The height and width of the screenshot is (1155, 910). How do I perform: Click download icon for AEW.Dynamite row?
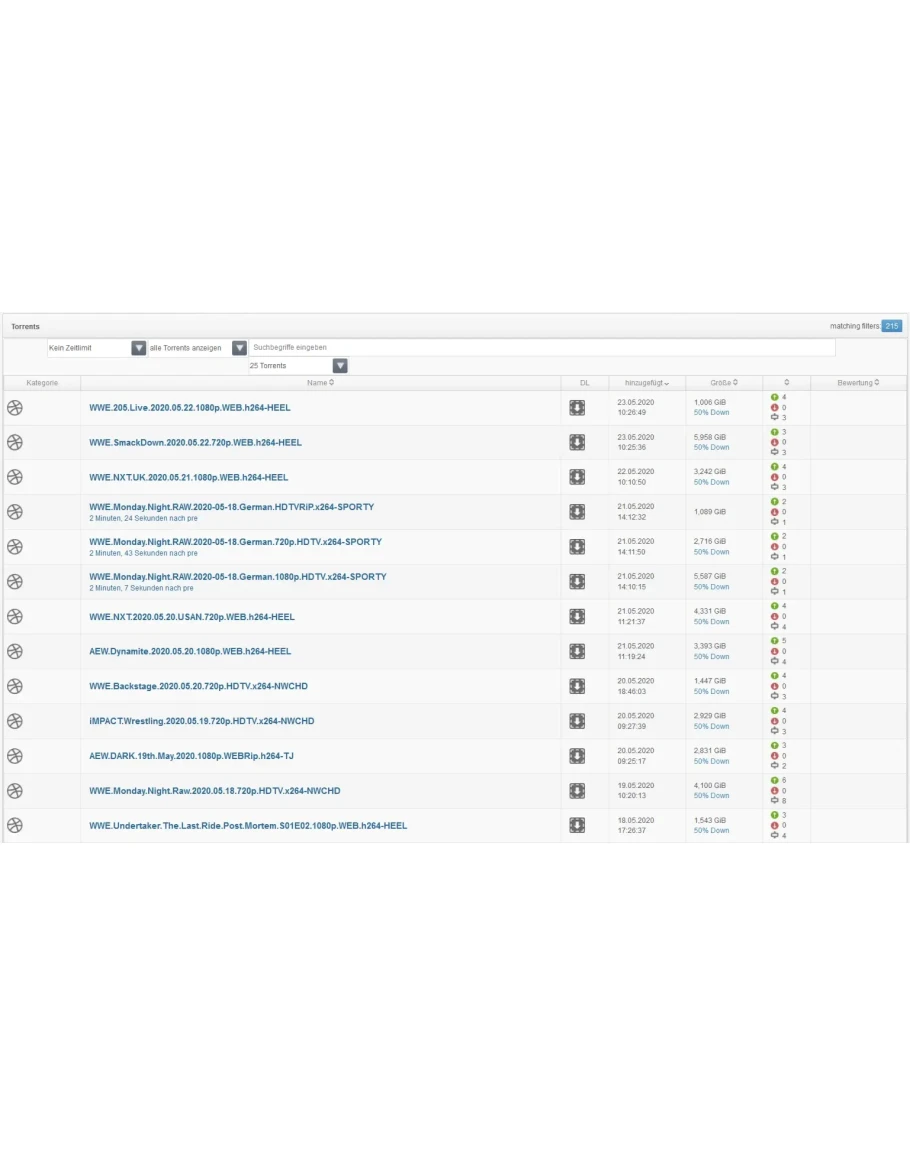pos(577,651)
